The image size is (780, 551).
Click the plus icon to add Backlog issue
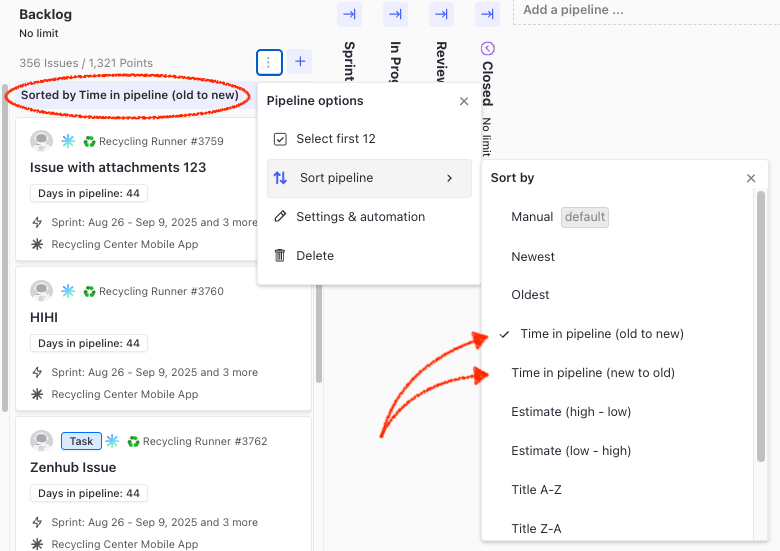300,62
